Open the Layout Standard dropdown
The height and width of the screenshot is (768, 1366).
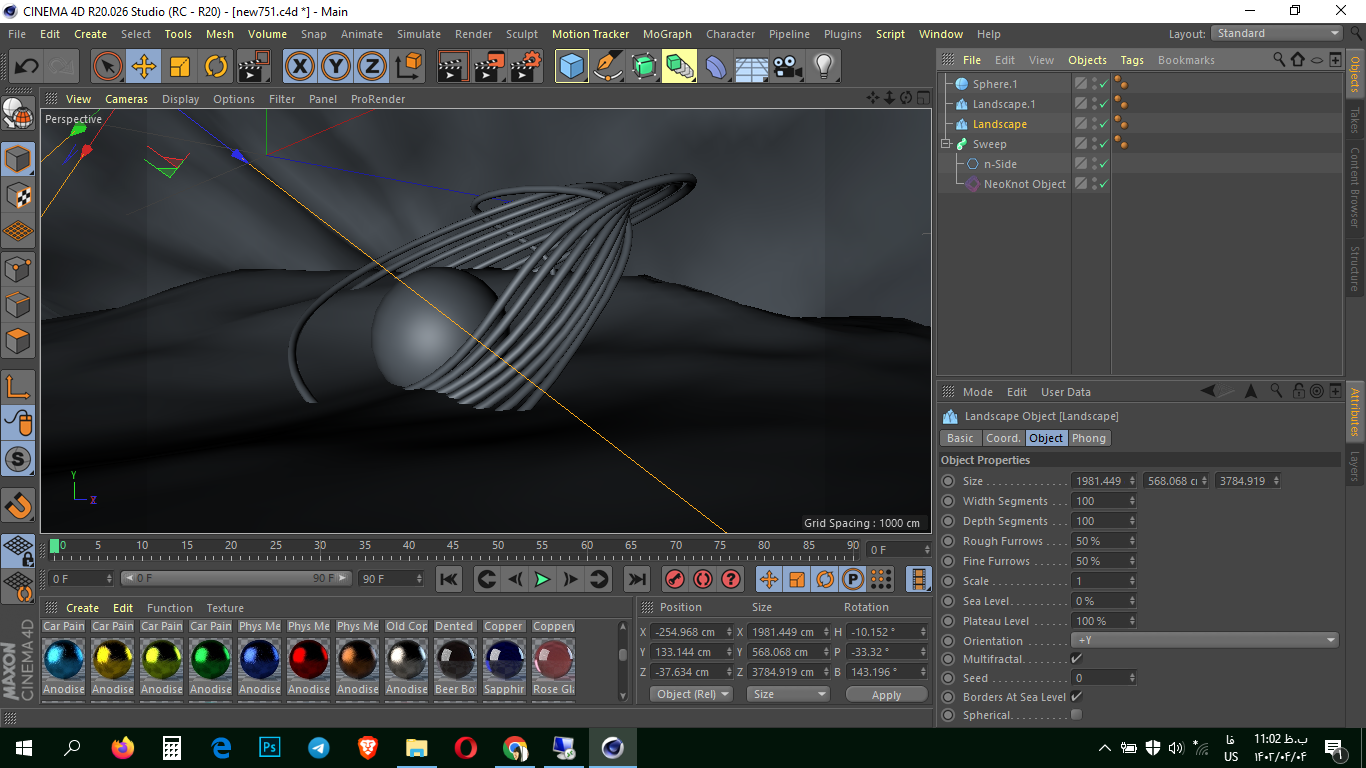pos(1277,33)
